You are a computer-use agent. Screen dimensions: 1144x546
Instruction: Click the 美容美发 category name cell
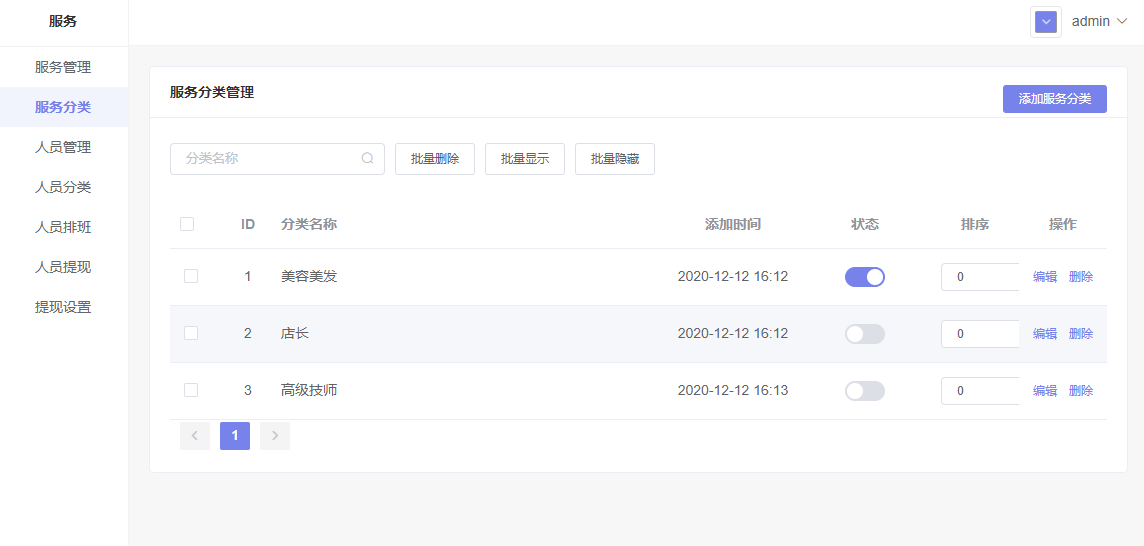(309, 277)
